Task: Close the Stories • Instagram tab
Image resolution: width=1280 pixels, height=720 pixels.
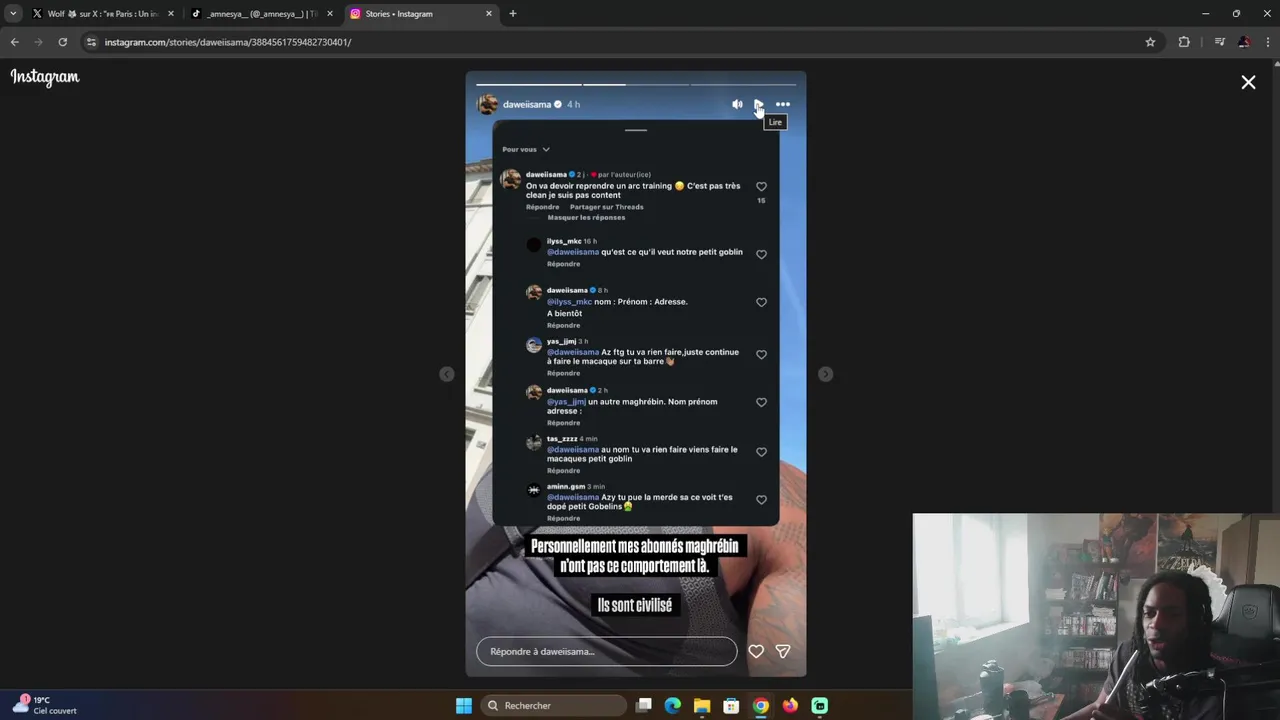Action: click(x=489, y=14)
